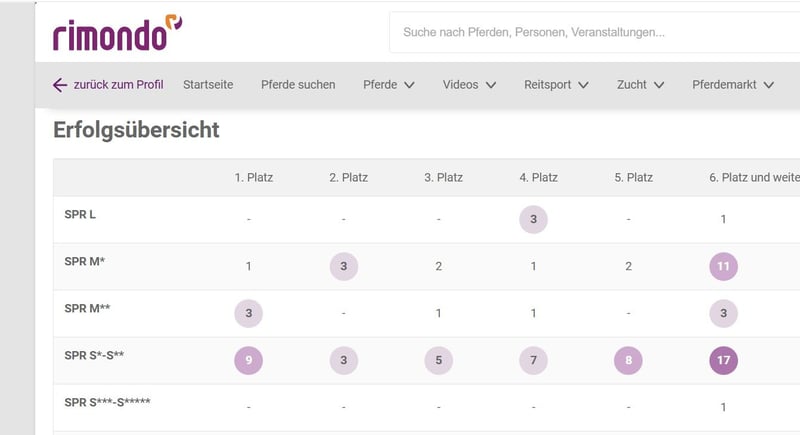The height and width of the screenshot is (435, 800).
Task: Expand the Pferde dropdown menu
Action: pyautogui.click(x=388, y=85)
